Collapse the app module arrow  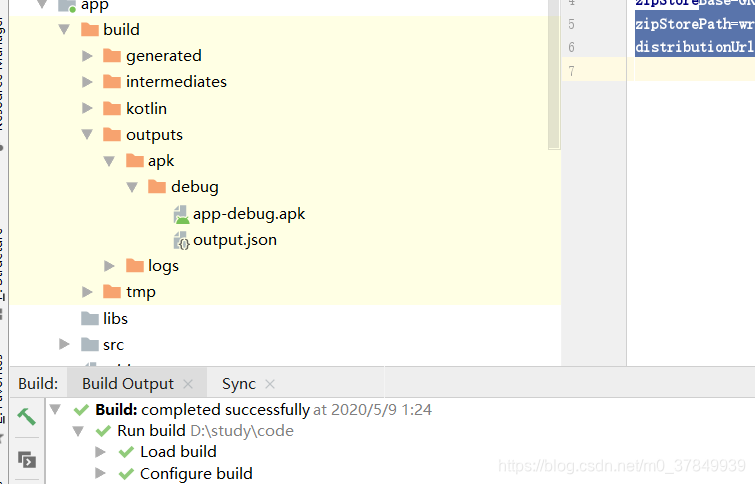tap(42, 4)
